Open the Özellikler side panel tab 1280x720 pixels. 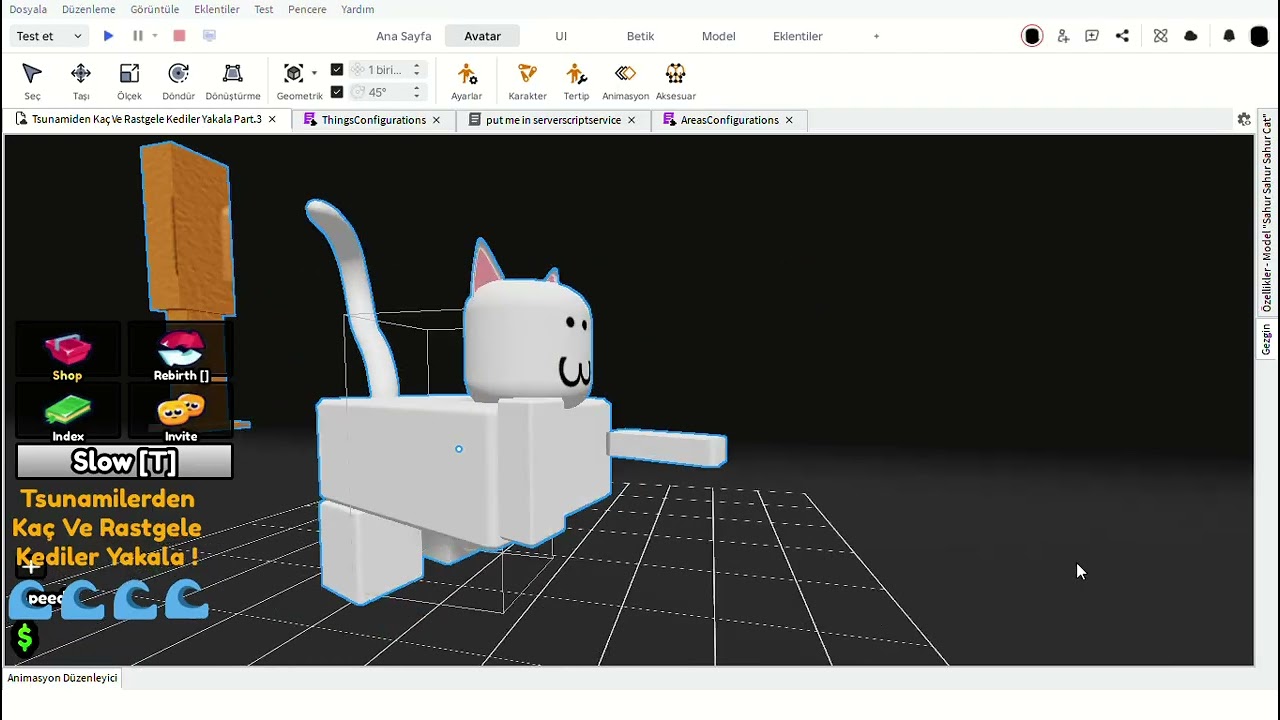1266,212
